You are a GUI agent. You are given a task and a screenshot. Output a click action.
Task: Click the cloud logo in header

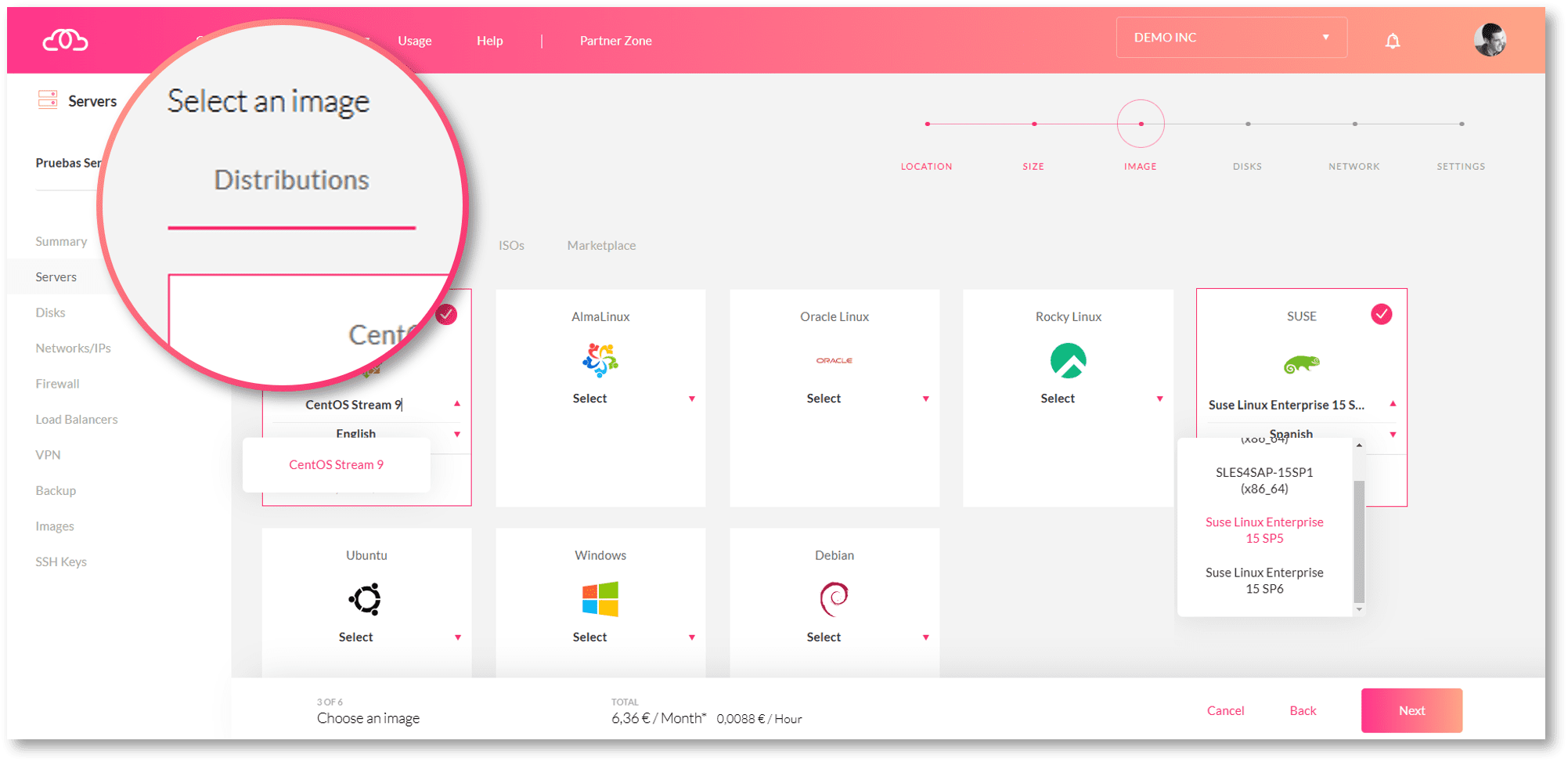(x=65, y=40)
